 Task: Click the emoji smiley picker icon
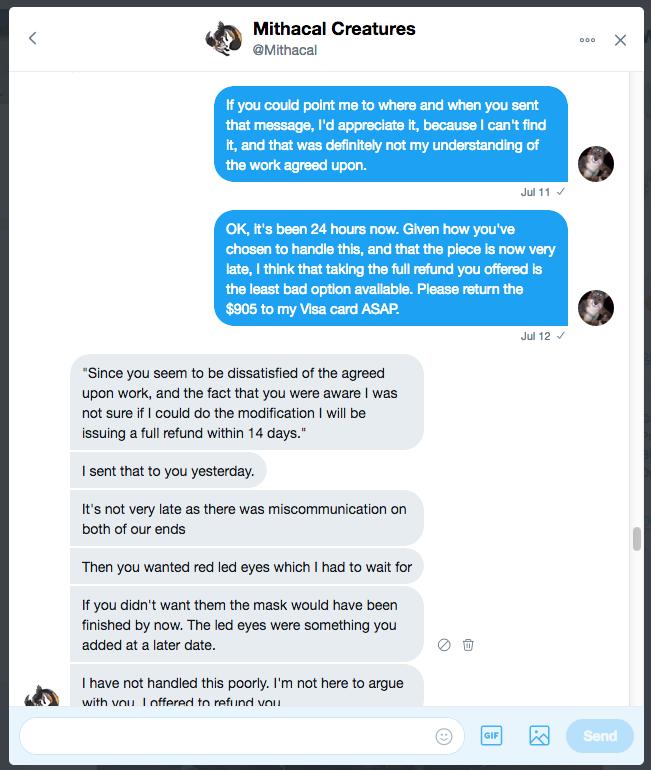pyautogui.click(x=444, y=736)
